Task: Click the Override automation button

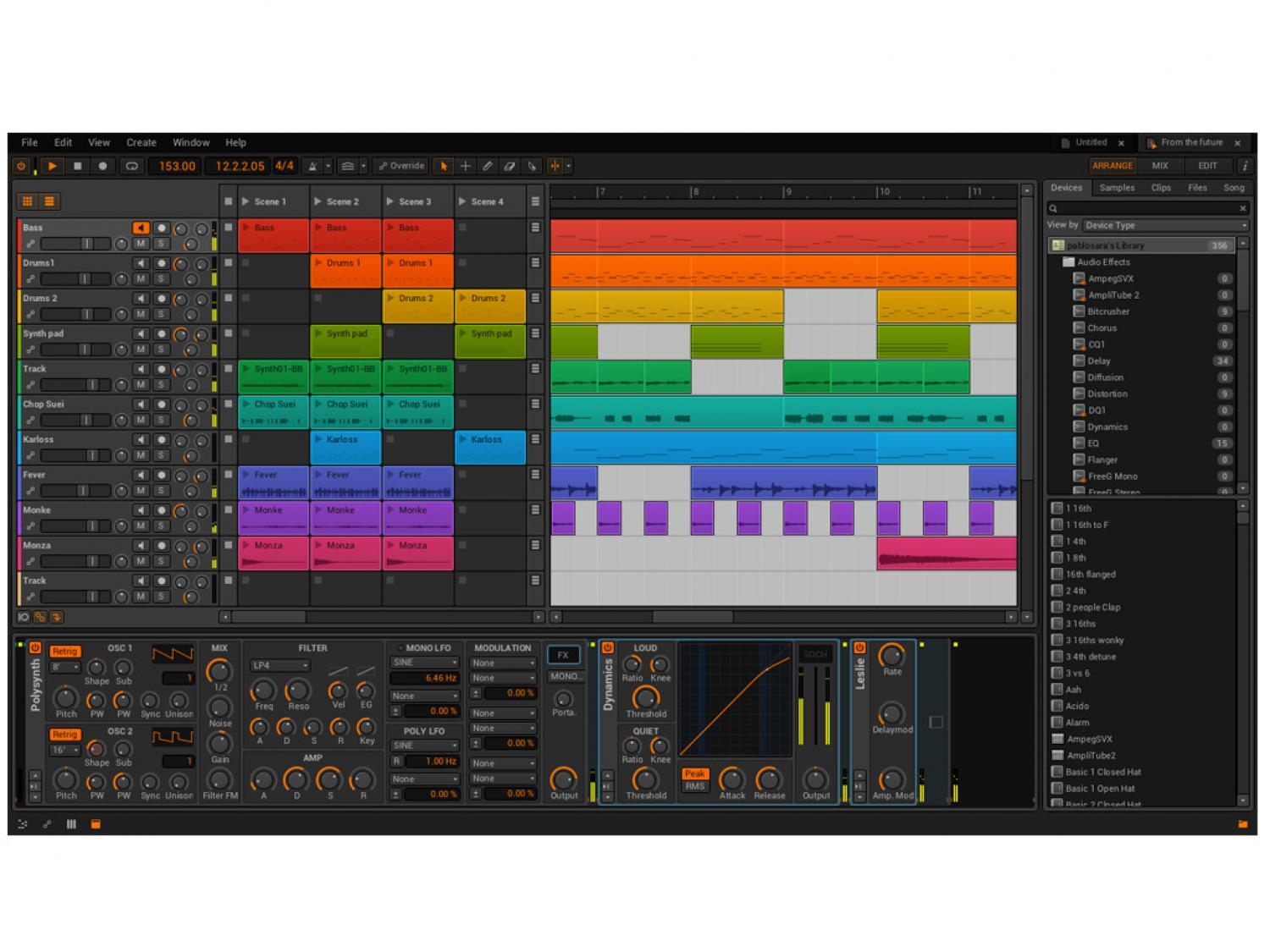Action: [401, 167]
